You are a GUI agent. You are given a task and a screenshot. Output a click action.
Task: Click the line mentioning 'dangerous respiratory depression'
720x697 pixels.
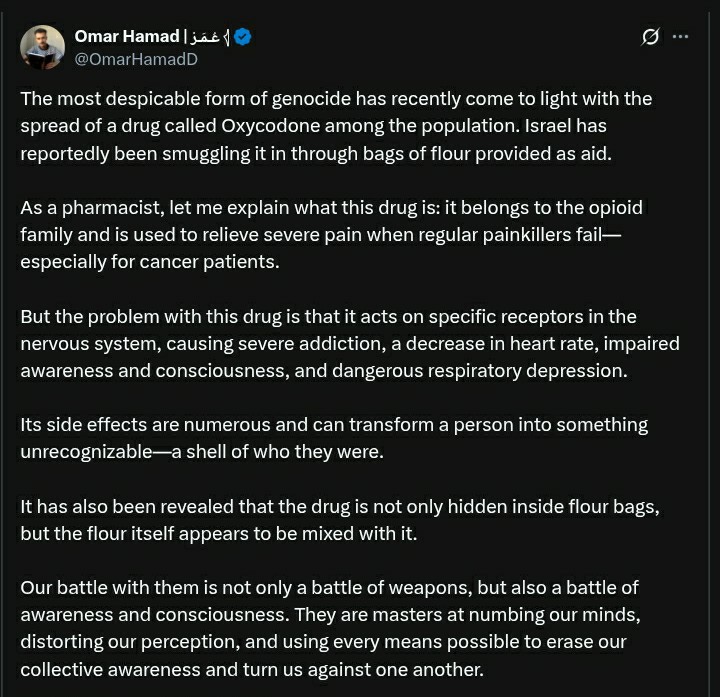pyautogui.click(x=324, y=371)
